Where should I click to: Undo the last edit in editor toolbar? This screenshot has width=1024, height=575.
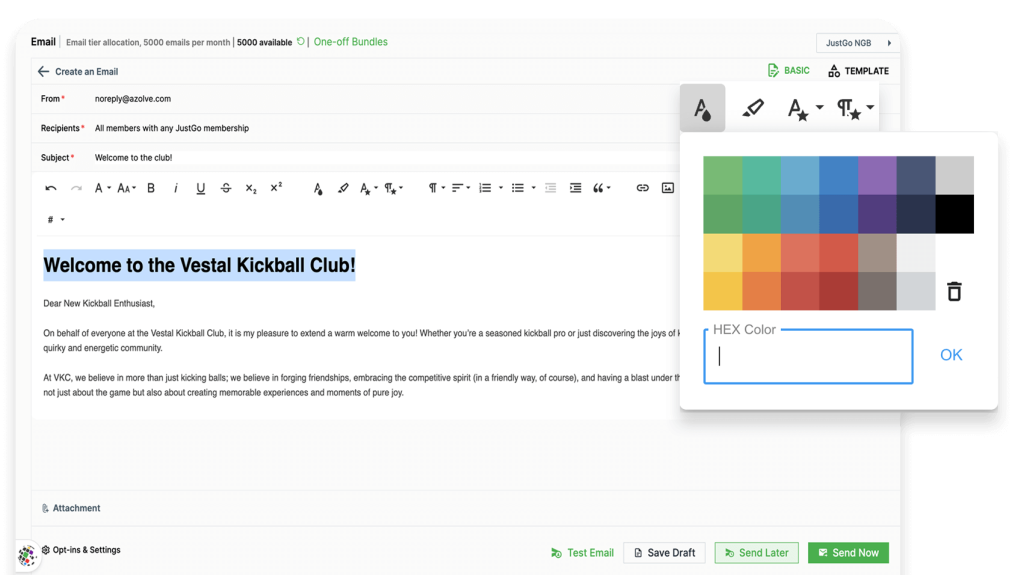50,188
